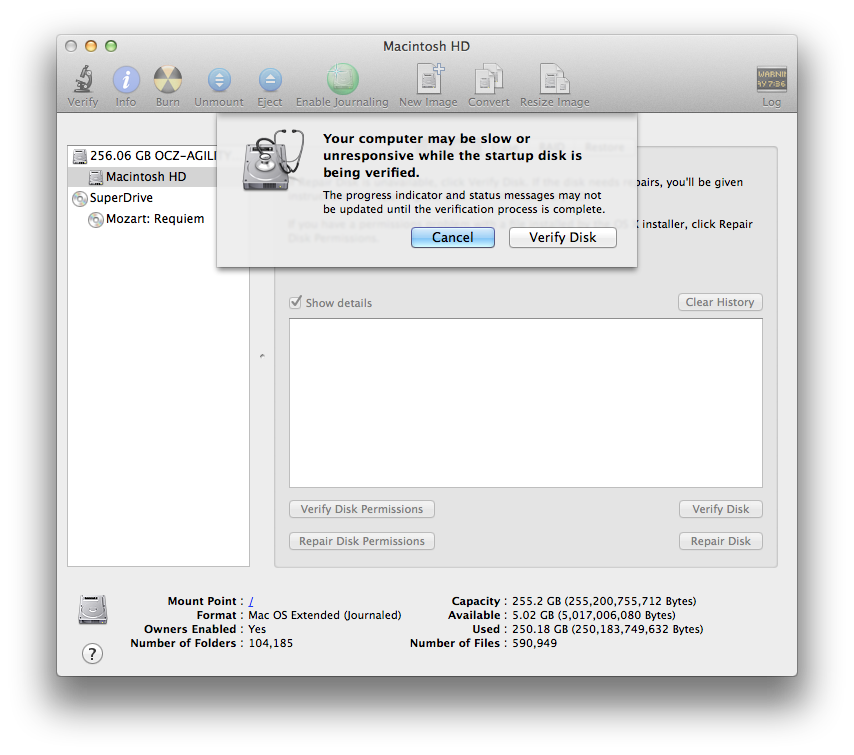The image size is (854, 755).
Task: Click the zoom green window button
Action: (111, 46)
